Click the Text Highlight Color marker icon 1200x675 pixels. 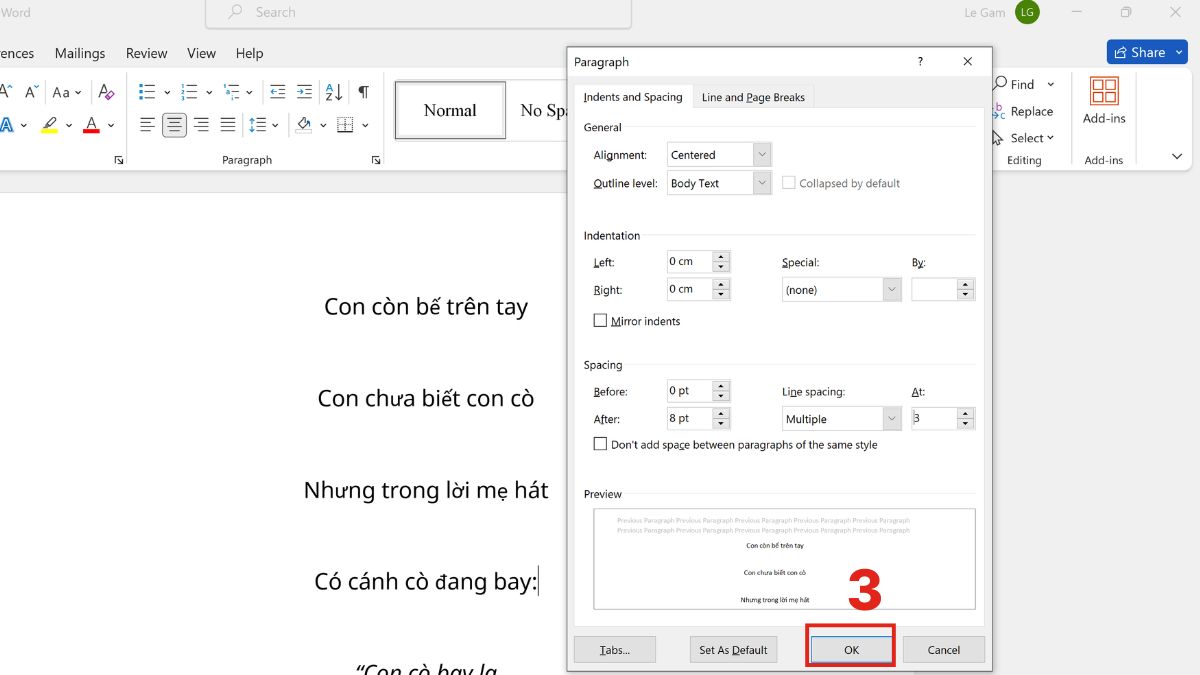coord(49,125)
